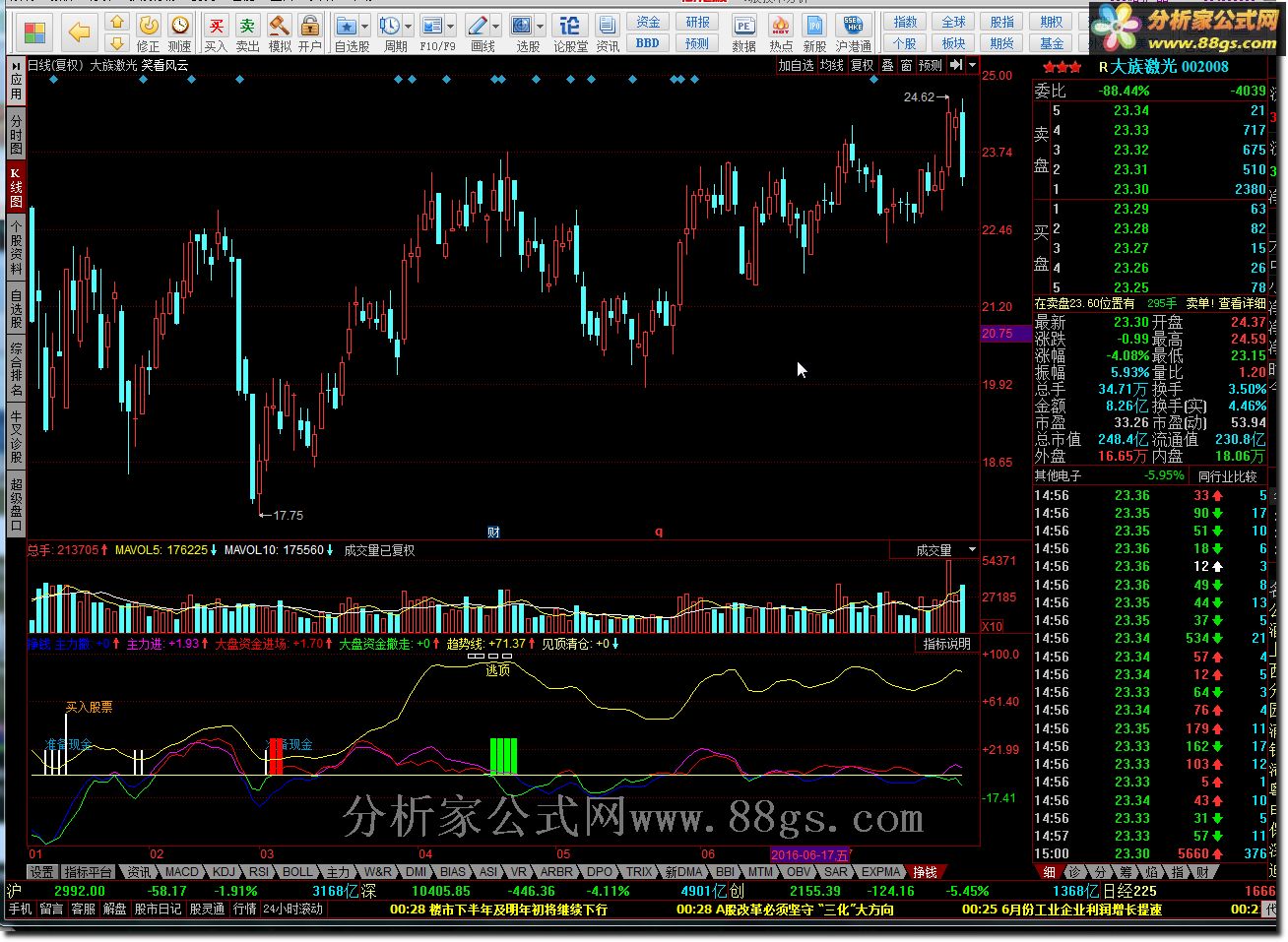Select the yellow up arrow icon
1288x942 pixels.
(x=117, y=23)
